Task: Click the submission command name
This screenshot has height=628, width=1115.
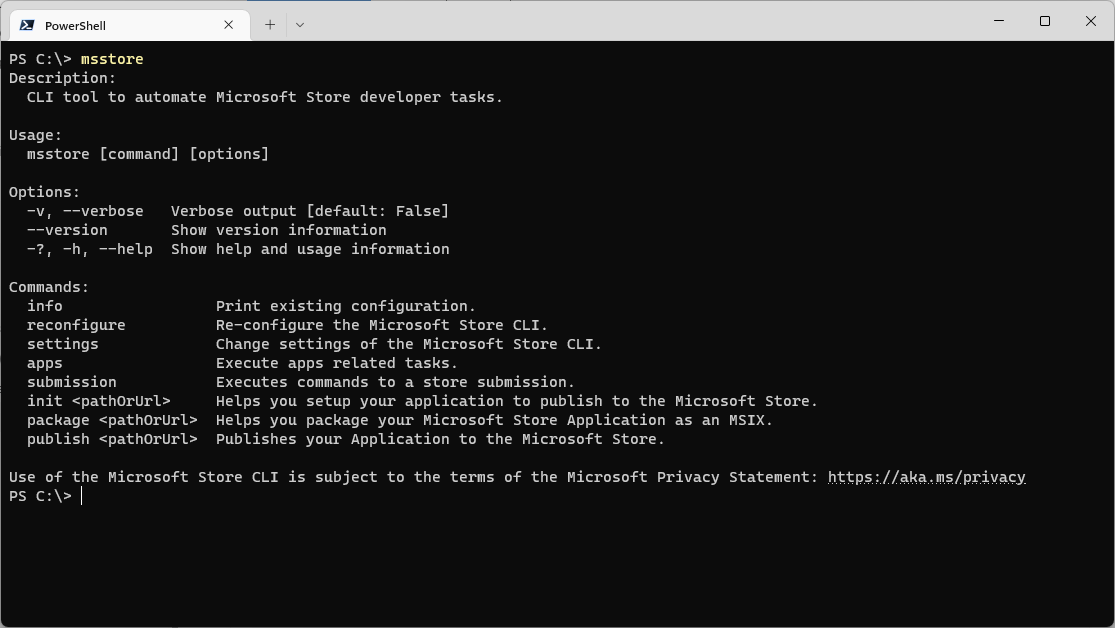Action: 72,382
